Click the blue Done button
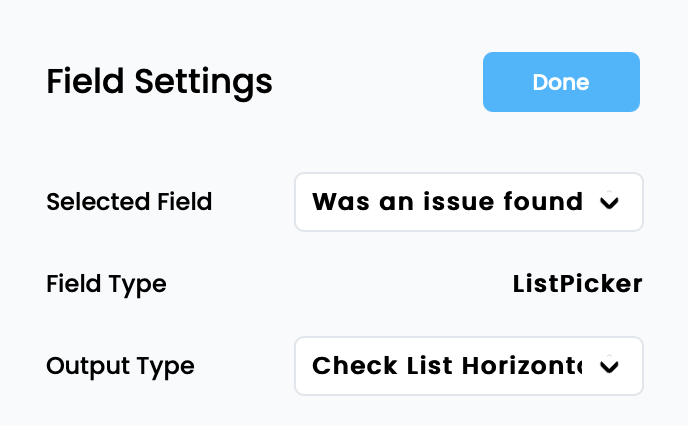The image size is (688, 426). coord(561,82)
